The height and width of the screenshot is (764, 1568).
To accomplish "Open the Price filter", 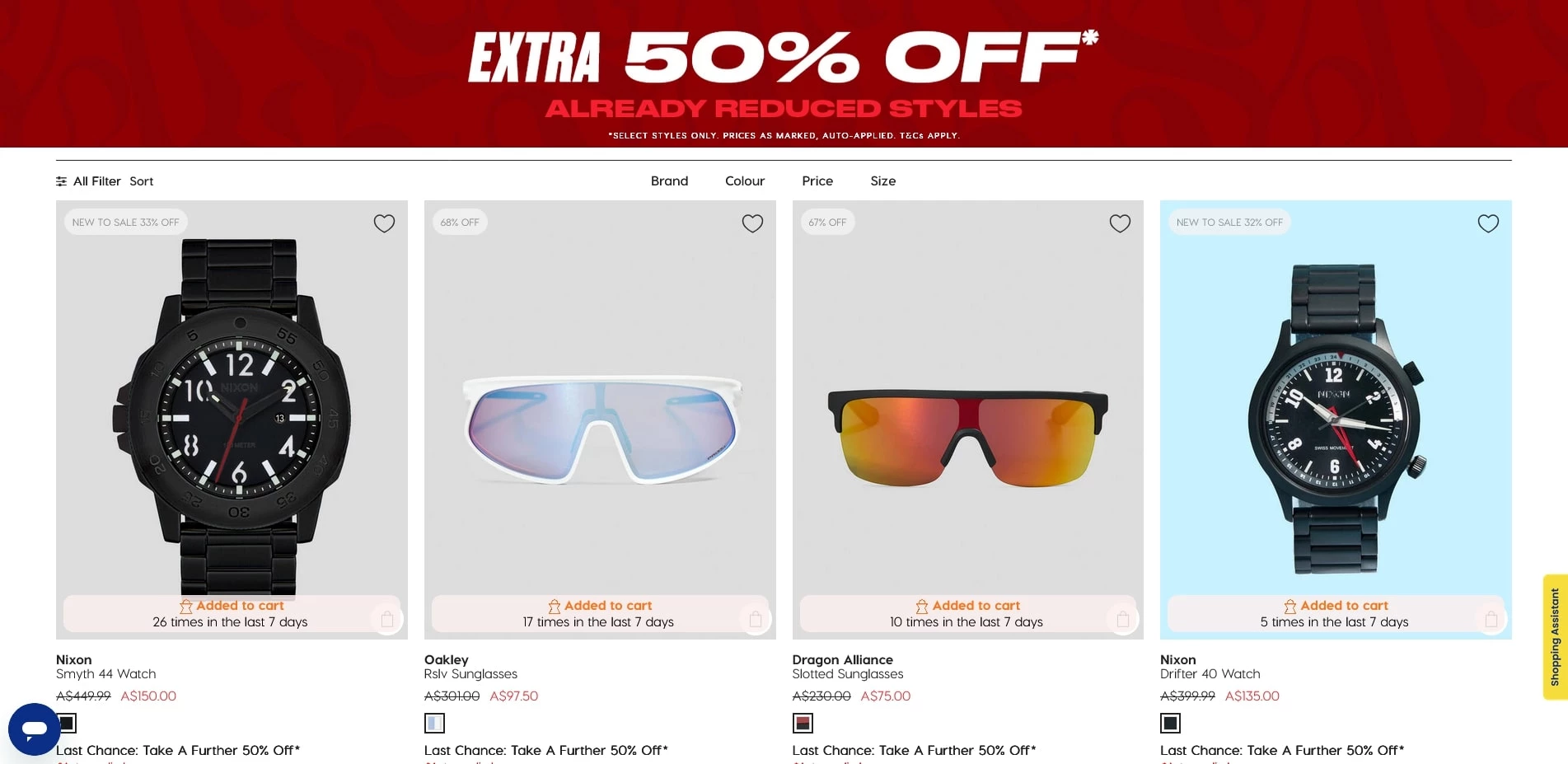I will pyautogui.click(x=817, y=181).
